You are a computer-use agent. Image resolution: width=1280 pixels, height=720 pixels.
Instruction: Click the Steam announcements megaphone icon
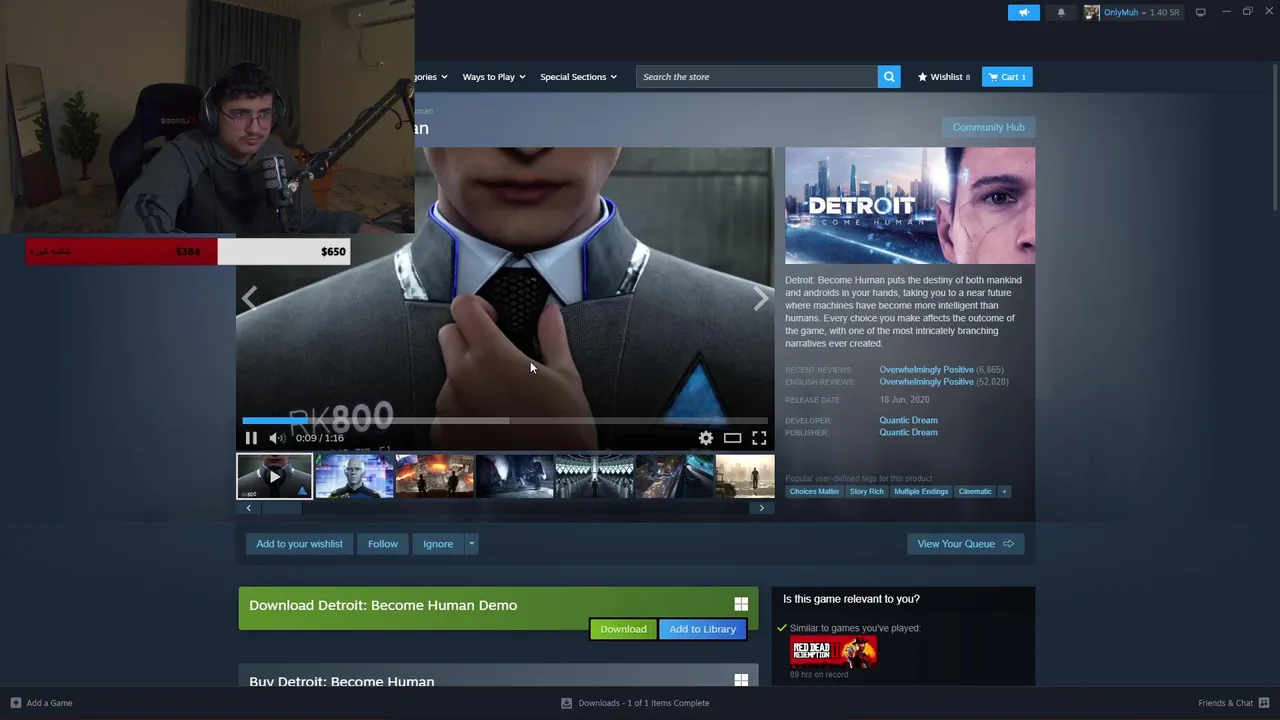(x=1023, y=12)
